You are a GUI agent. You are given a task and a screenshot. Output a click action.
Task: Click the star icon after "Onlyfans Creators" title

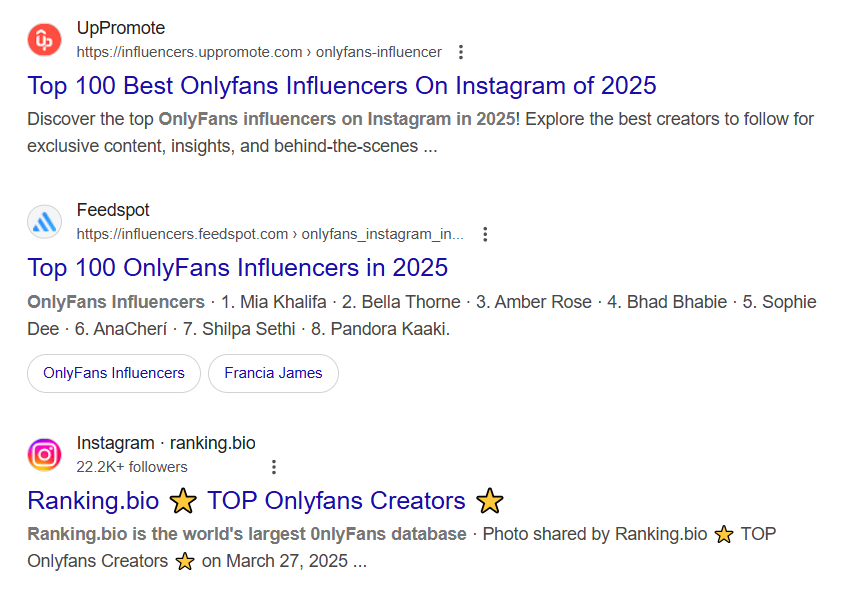(x=490, y=500)
